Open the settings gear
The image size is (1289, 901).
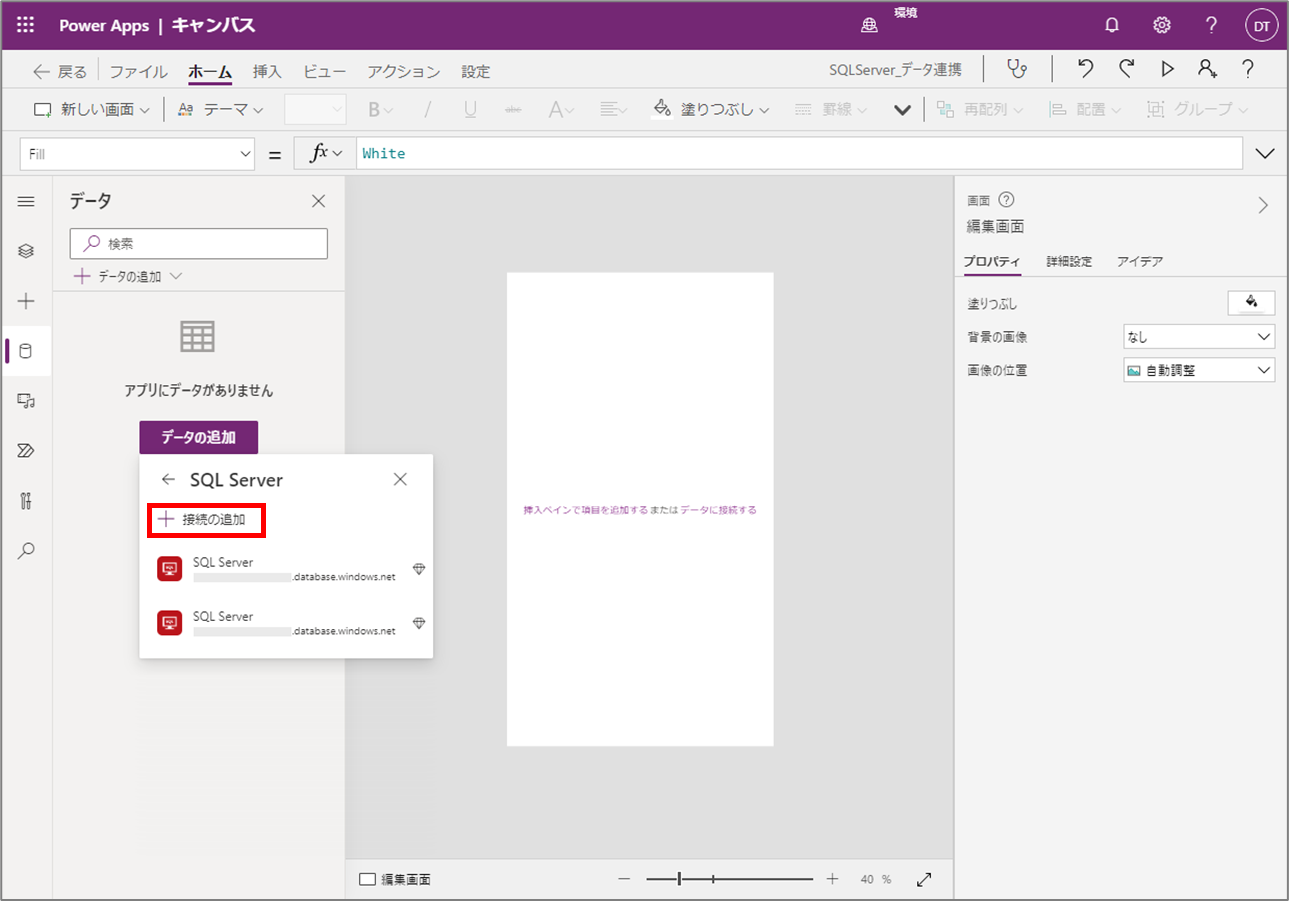tap(1161, 25)
